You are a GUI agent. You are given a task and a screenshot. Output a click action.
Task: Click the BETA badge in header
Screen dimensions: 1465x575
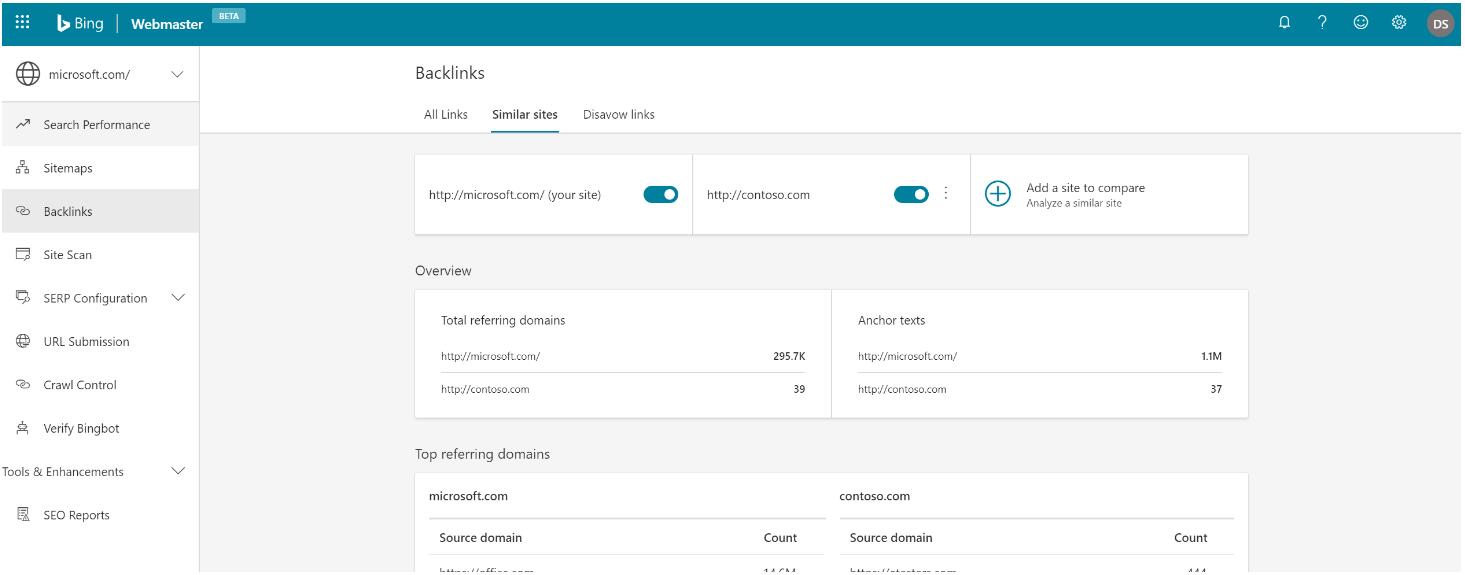(x=229, y=16)
